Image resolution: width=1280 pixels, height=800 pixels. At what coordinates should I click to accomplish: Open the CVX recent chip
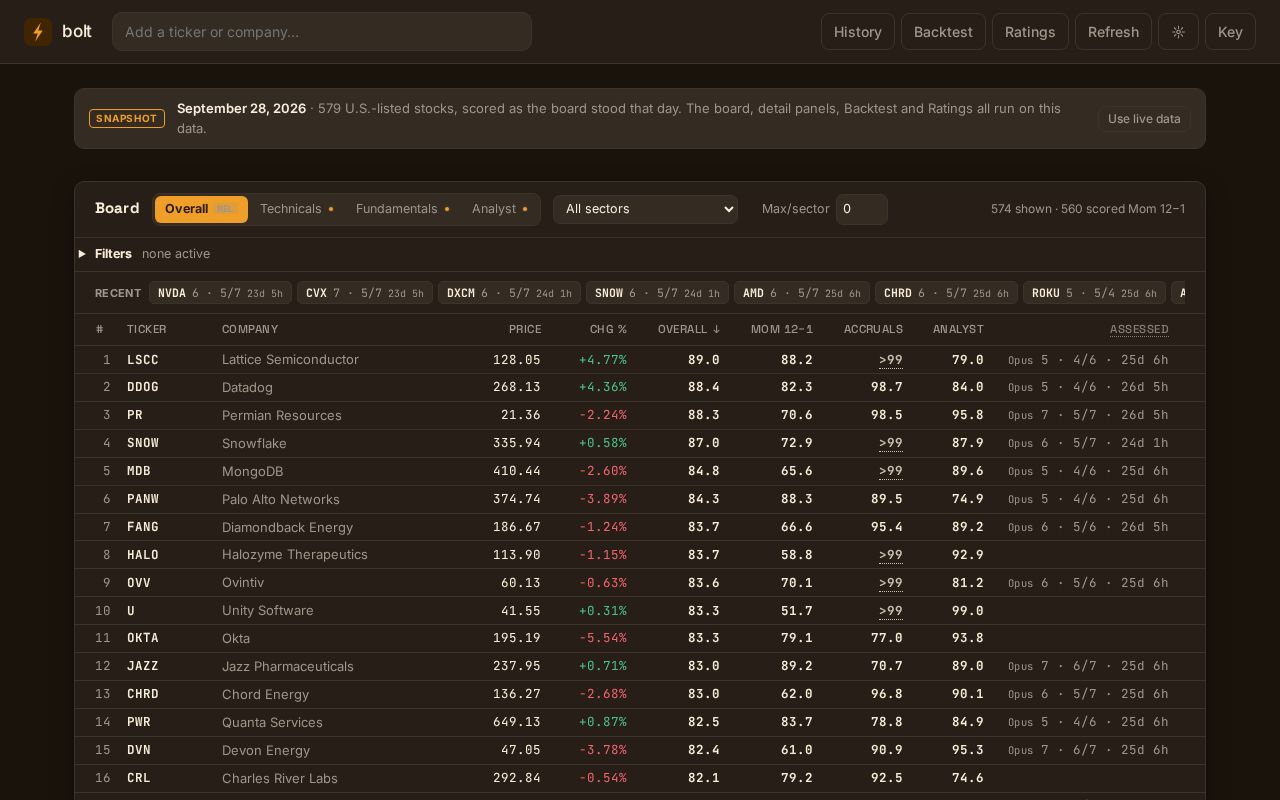(365, 293)
